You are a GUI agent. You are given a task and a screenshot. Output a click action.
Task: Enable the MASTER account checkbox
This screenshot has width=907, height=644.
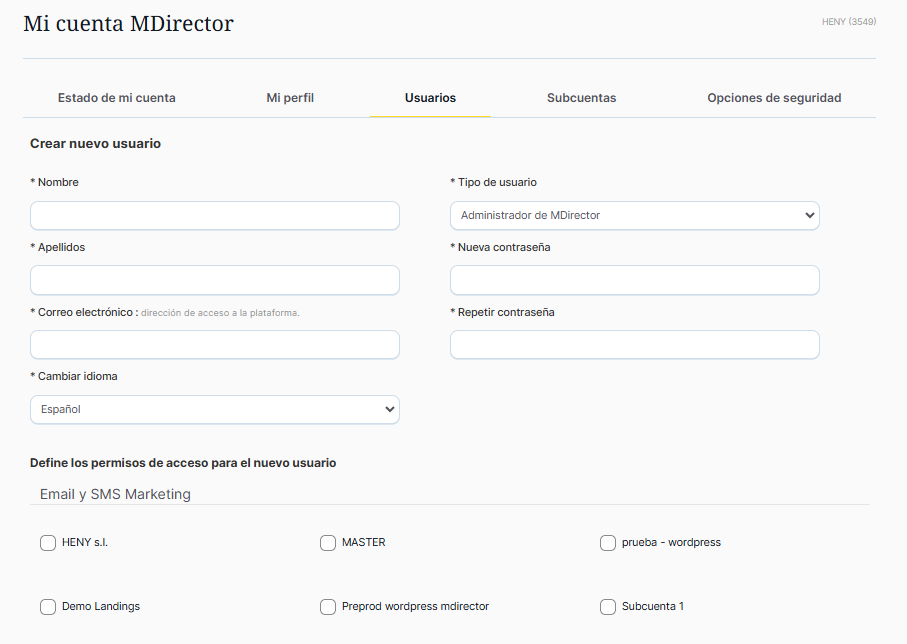[328, 543]
